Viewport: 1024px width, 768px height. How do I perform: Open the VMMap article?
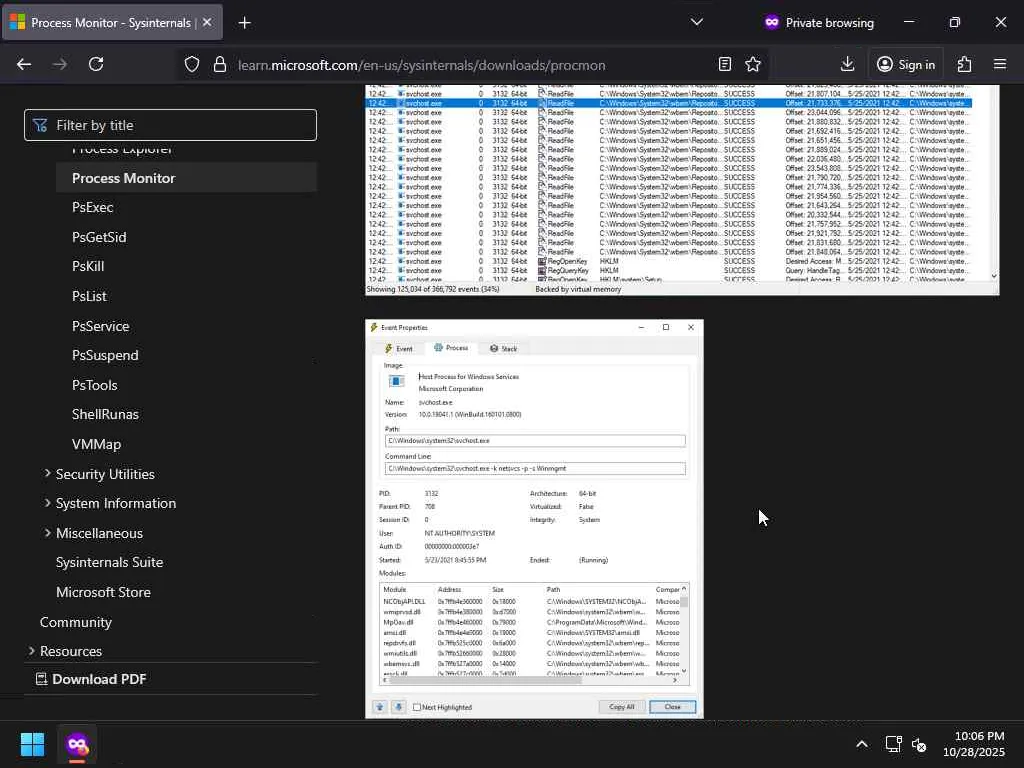(97, 444)
